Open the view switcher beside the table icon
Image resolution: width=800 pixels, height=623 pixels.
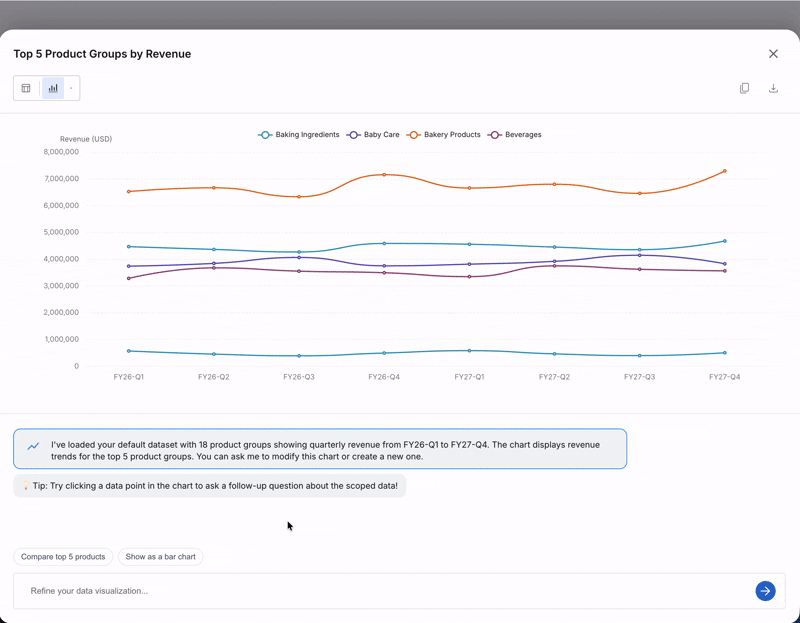(71, 88)
